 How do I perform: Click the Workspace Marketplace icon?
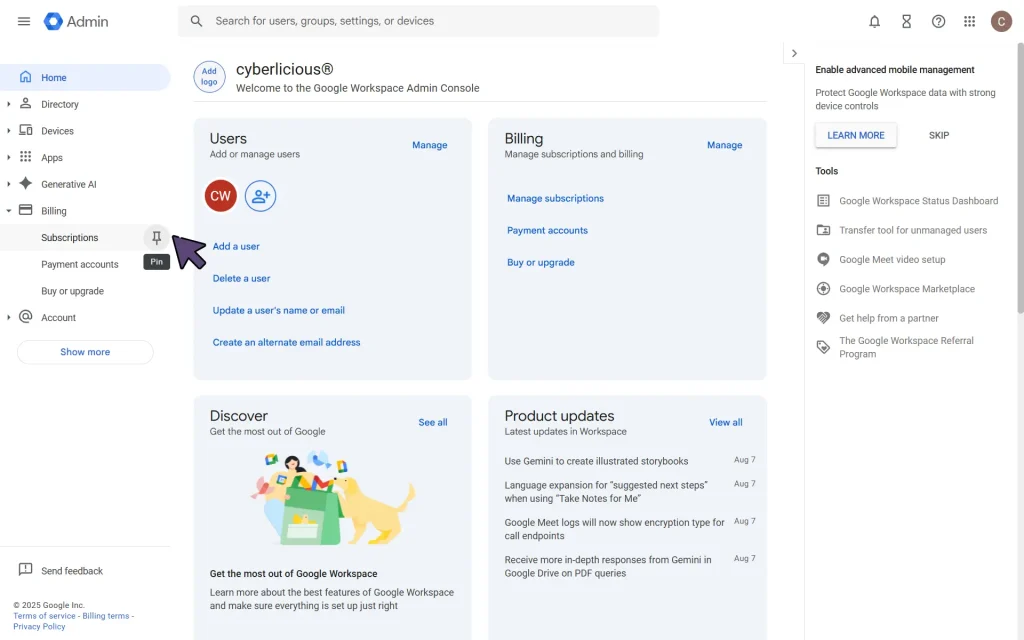pyautogui.click(x=823, y=289)
